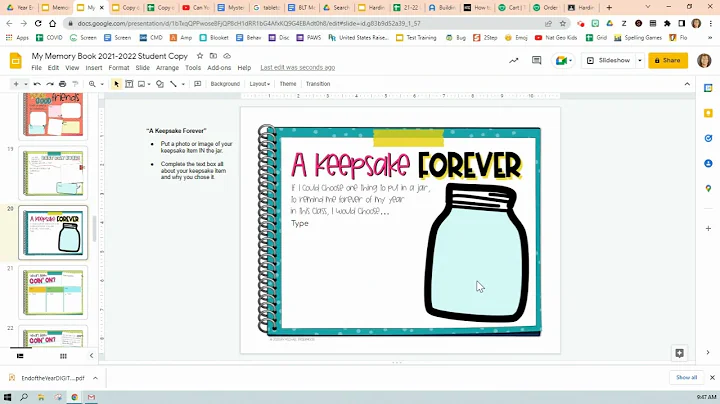The width and height of the screenshot is (720, 404).
Task: Undo the last action
Action: point(37,84)
